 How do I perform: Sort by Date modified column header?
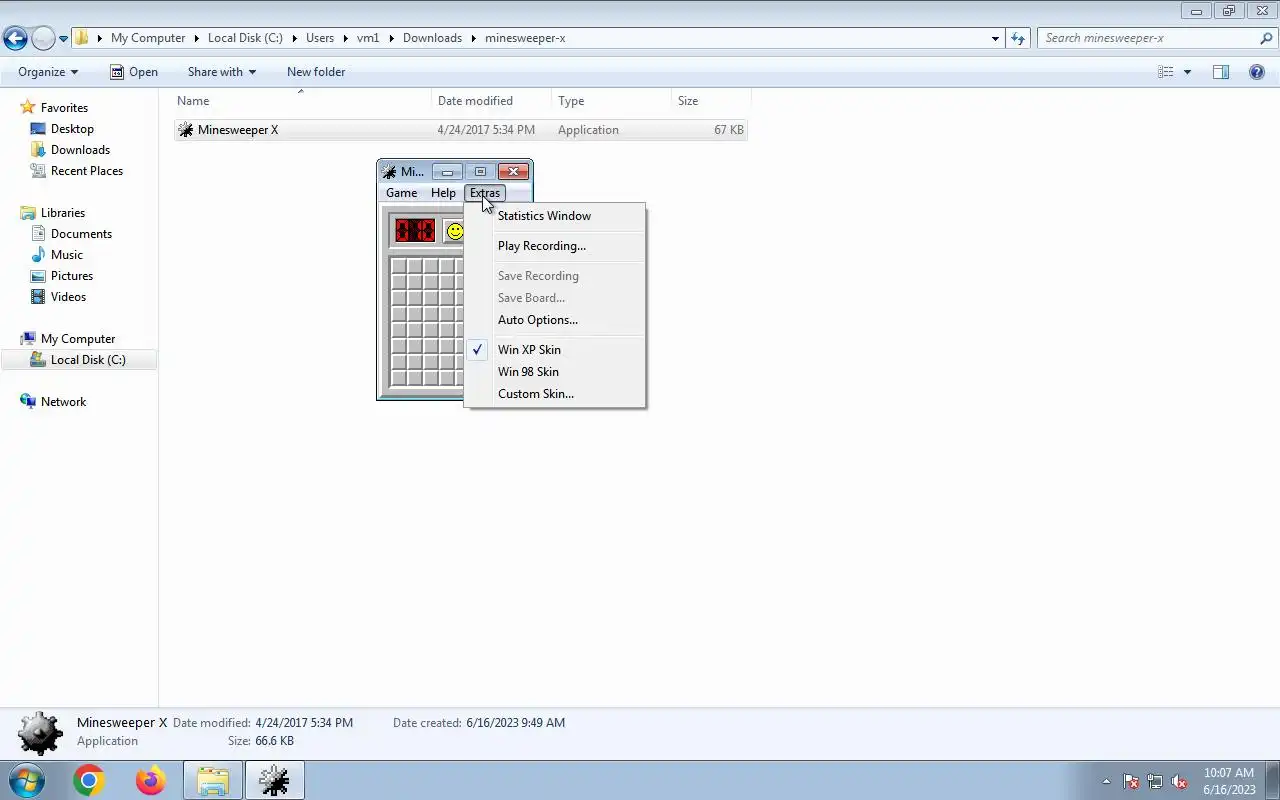coord(492,101)
